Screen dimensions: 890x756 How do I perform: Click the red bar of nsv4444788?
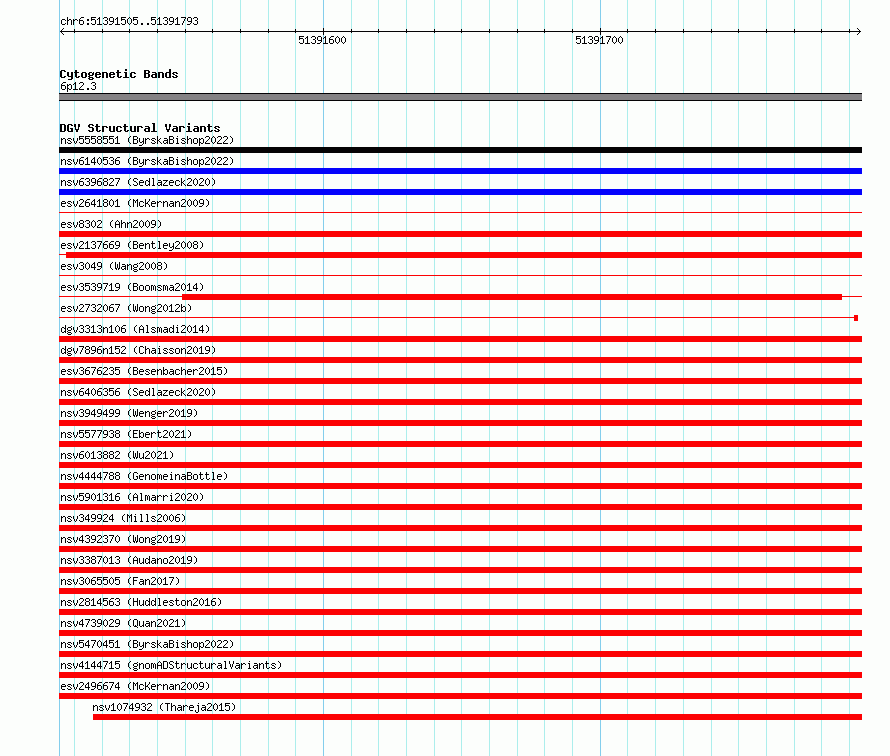(460, 486)
